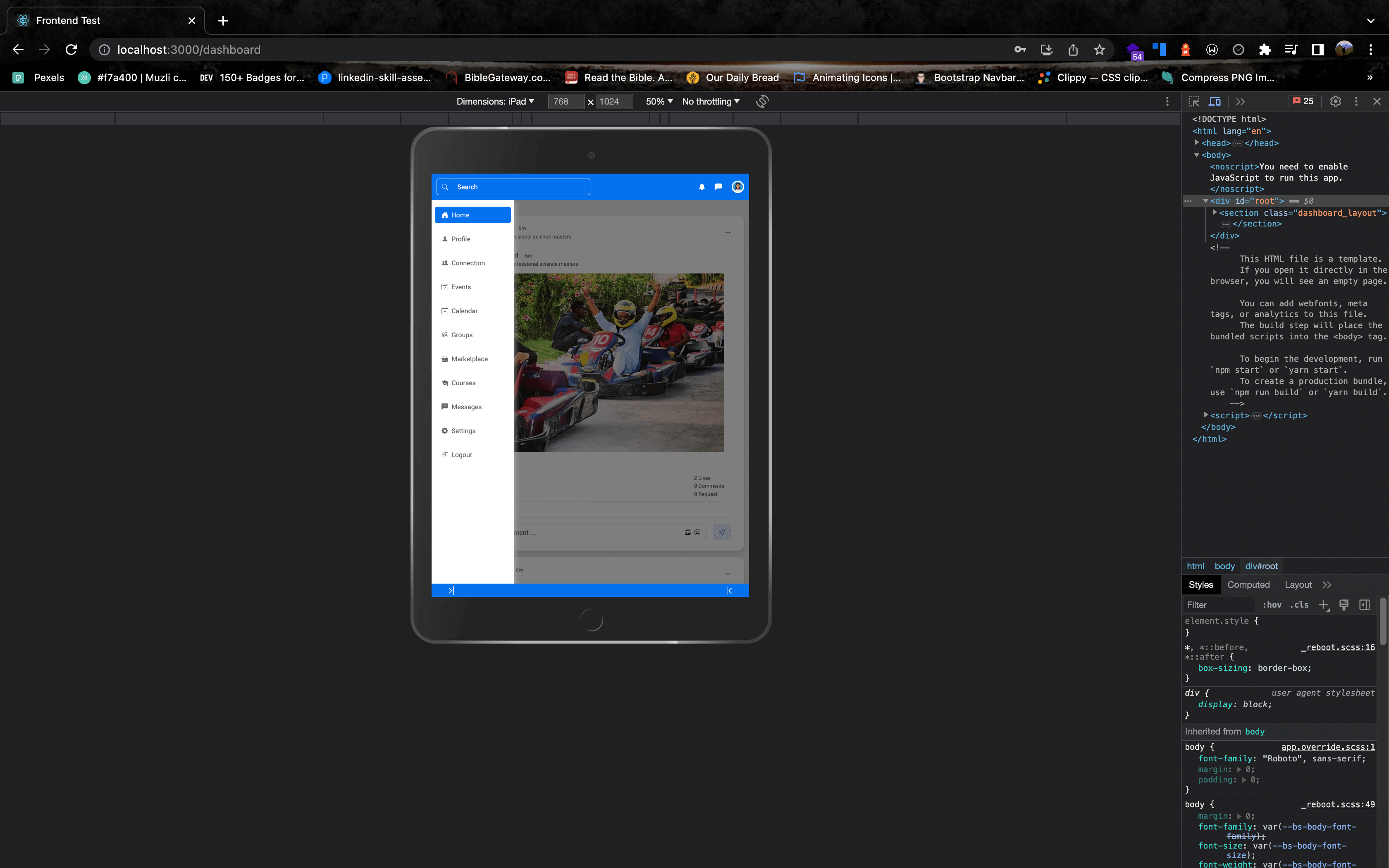The width and height of the screenshot is (1389, 868).
Task: Open the DevTools errors counter showing 25
Action: 1303,101
